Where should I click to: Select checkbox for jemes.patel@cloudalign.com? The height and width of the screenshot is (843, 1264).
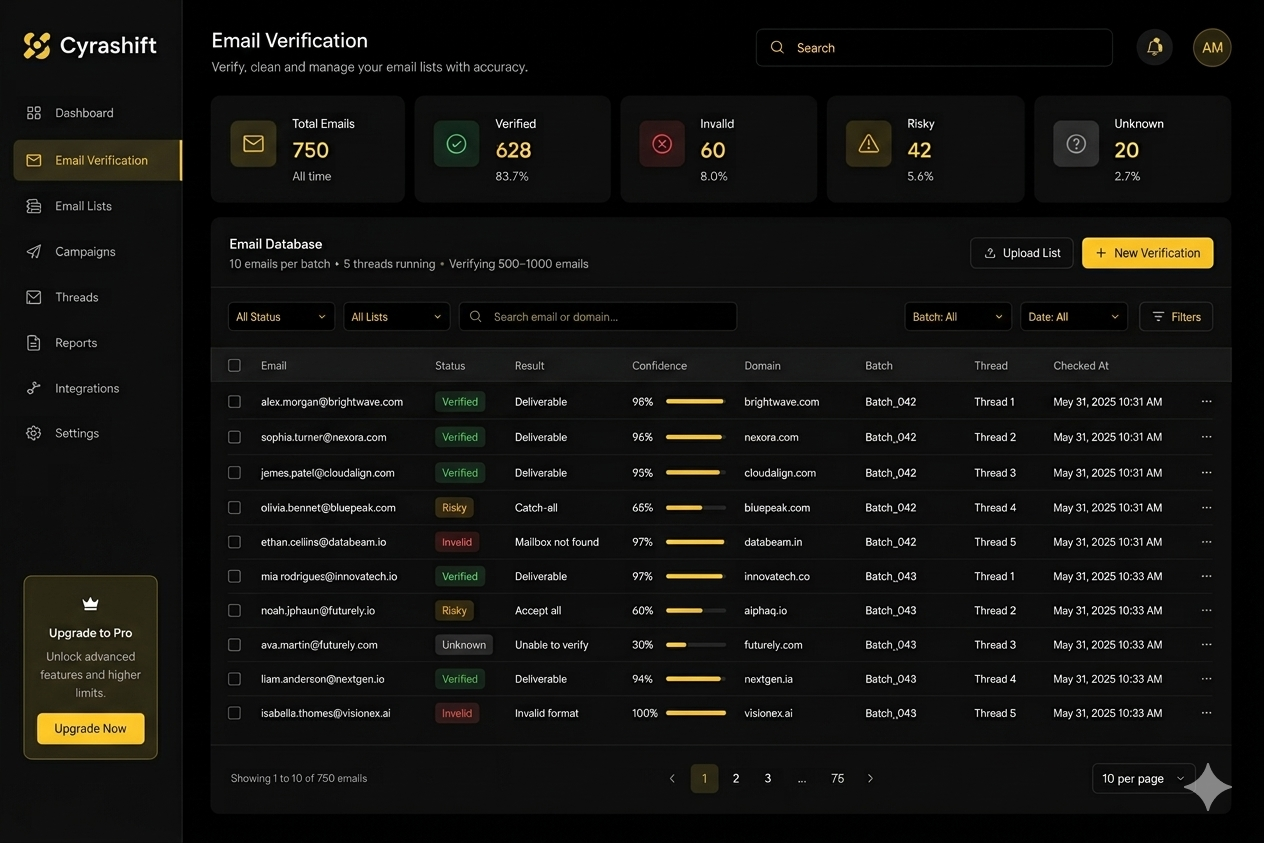[x=234, y=472]
